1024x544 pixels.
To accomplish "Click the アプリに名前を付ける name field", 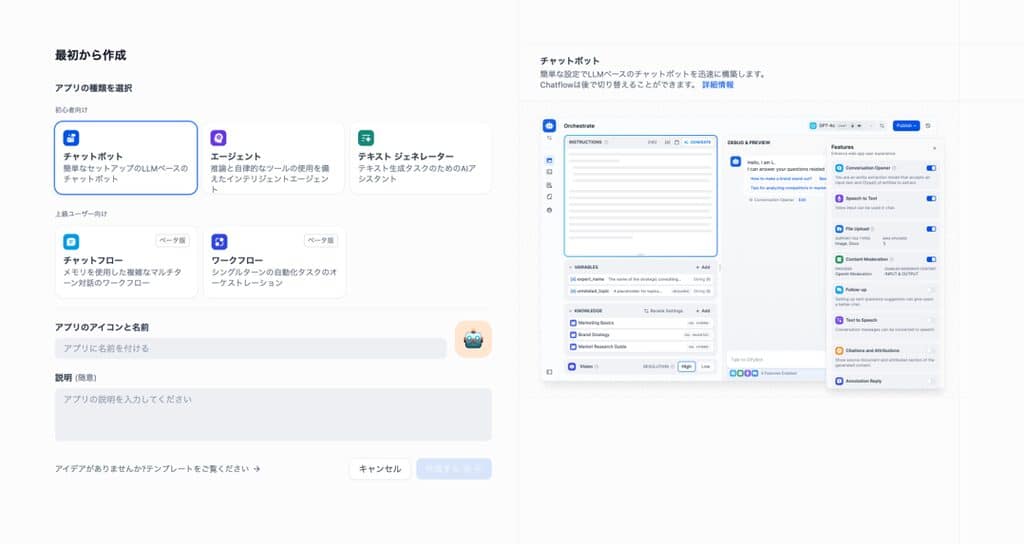I will (251, 348).
